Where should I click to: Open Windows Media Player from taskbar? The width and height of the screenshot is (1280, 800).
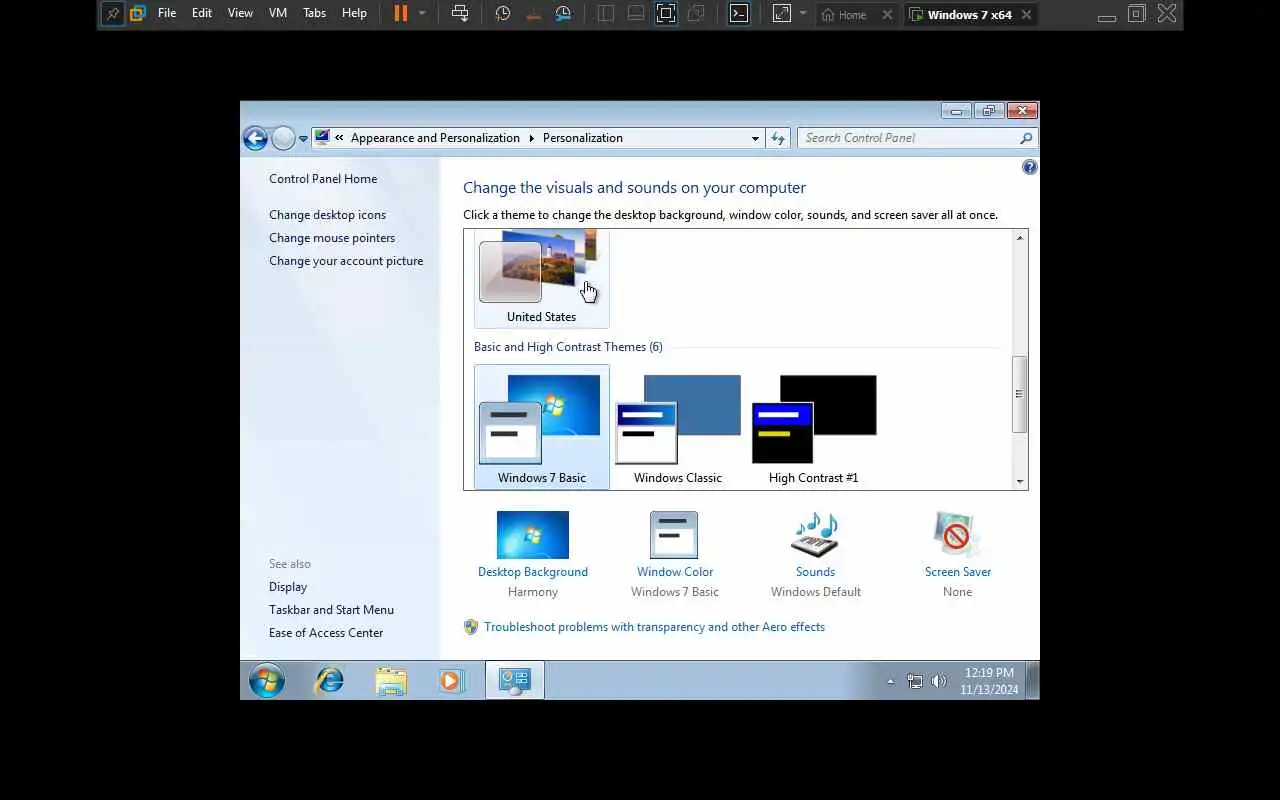pos(451,681)
